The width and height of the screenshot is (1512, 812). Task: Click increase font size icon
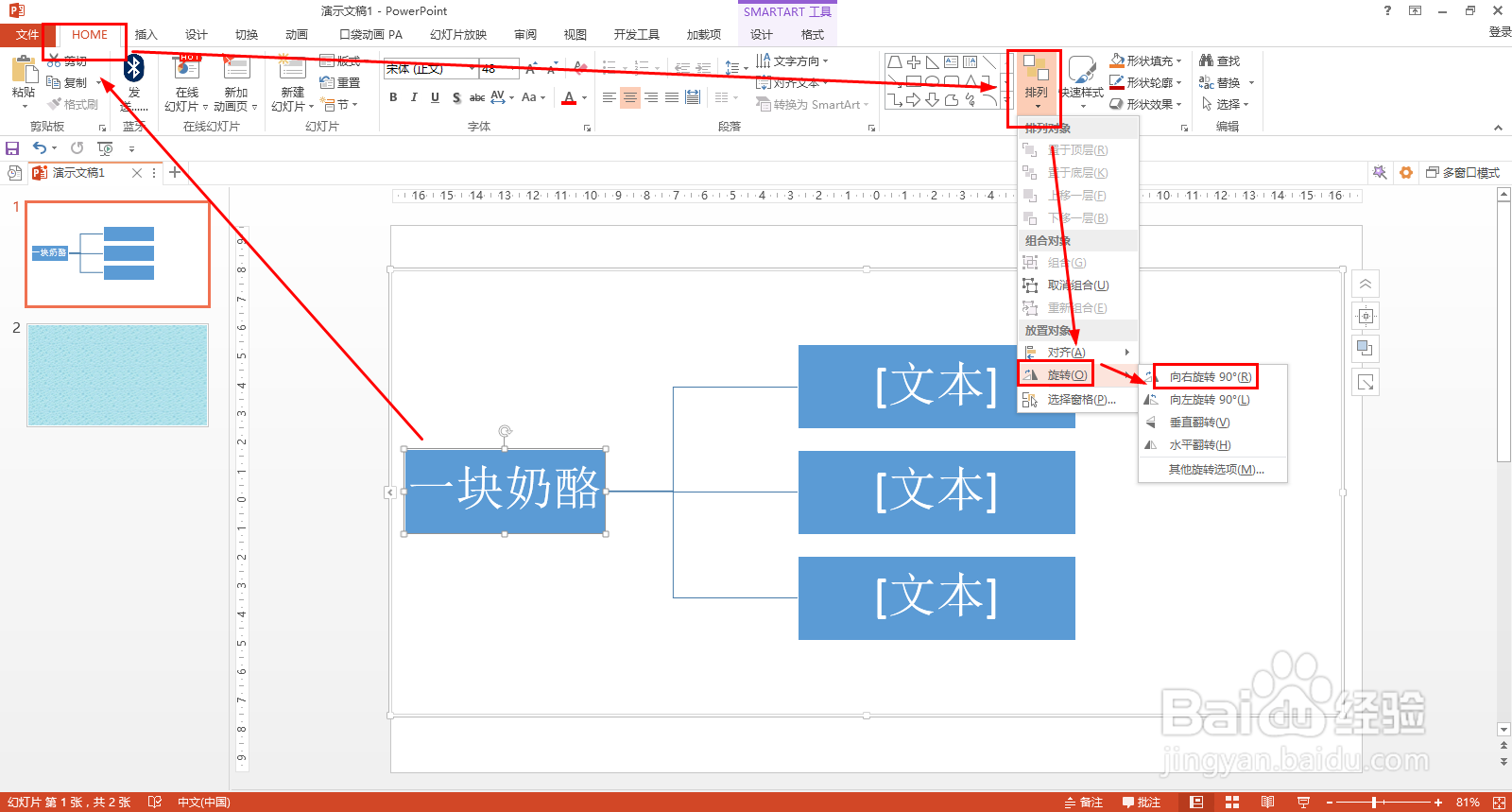[531, 68]
